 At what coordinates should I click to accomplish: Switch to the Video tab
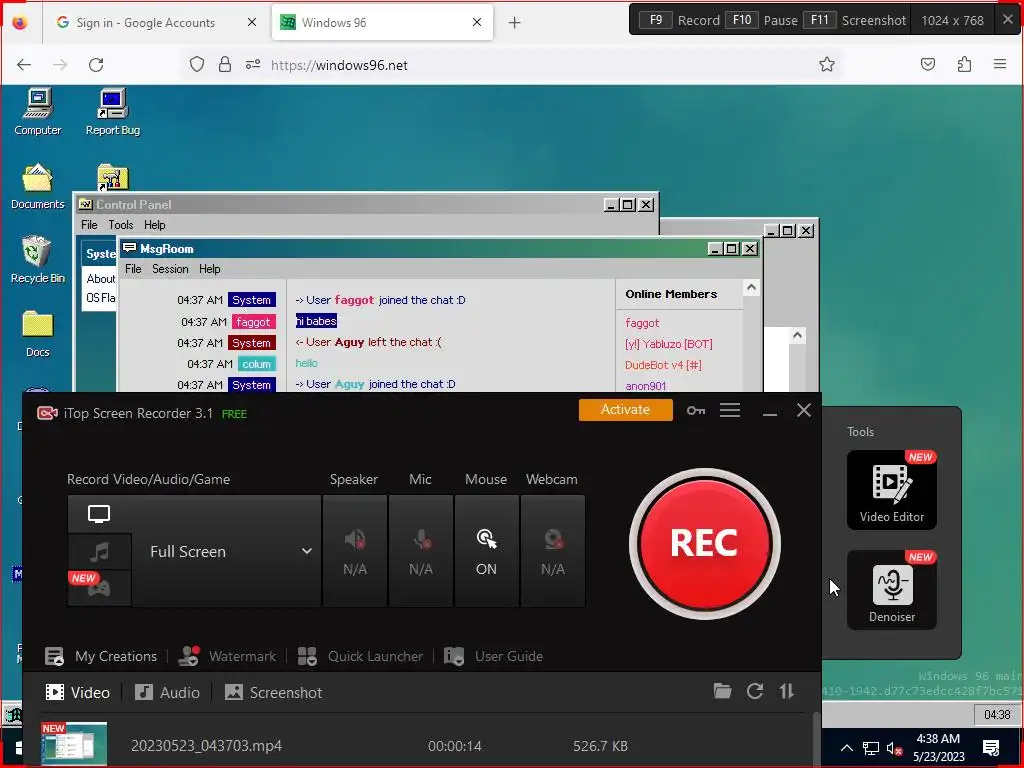[77, 692]
